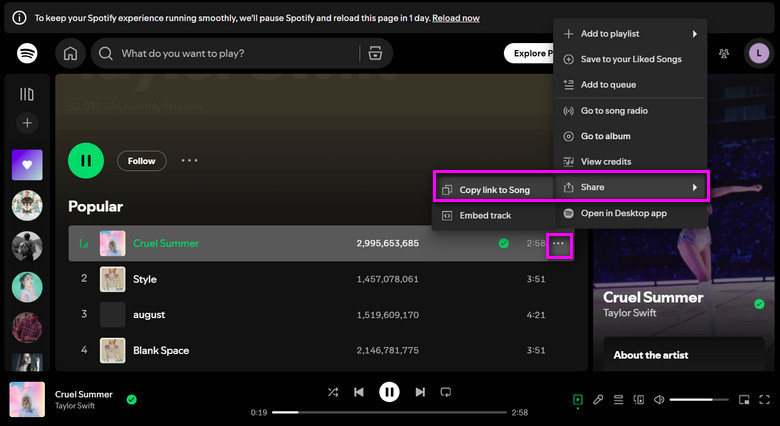Open the now-playing album cover in the bottom bar
Image resolution: width=780 pixels, height=426 pixels.
(27, 400)
